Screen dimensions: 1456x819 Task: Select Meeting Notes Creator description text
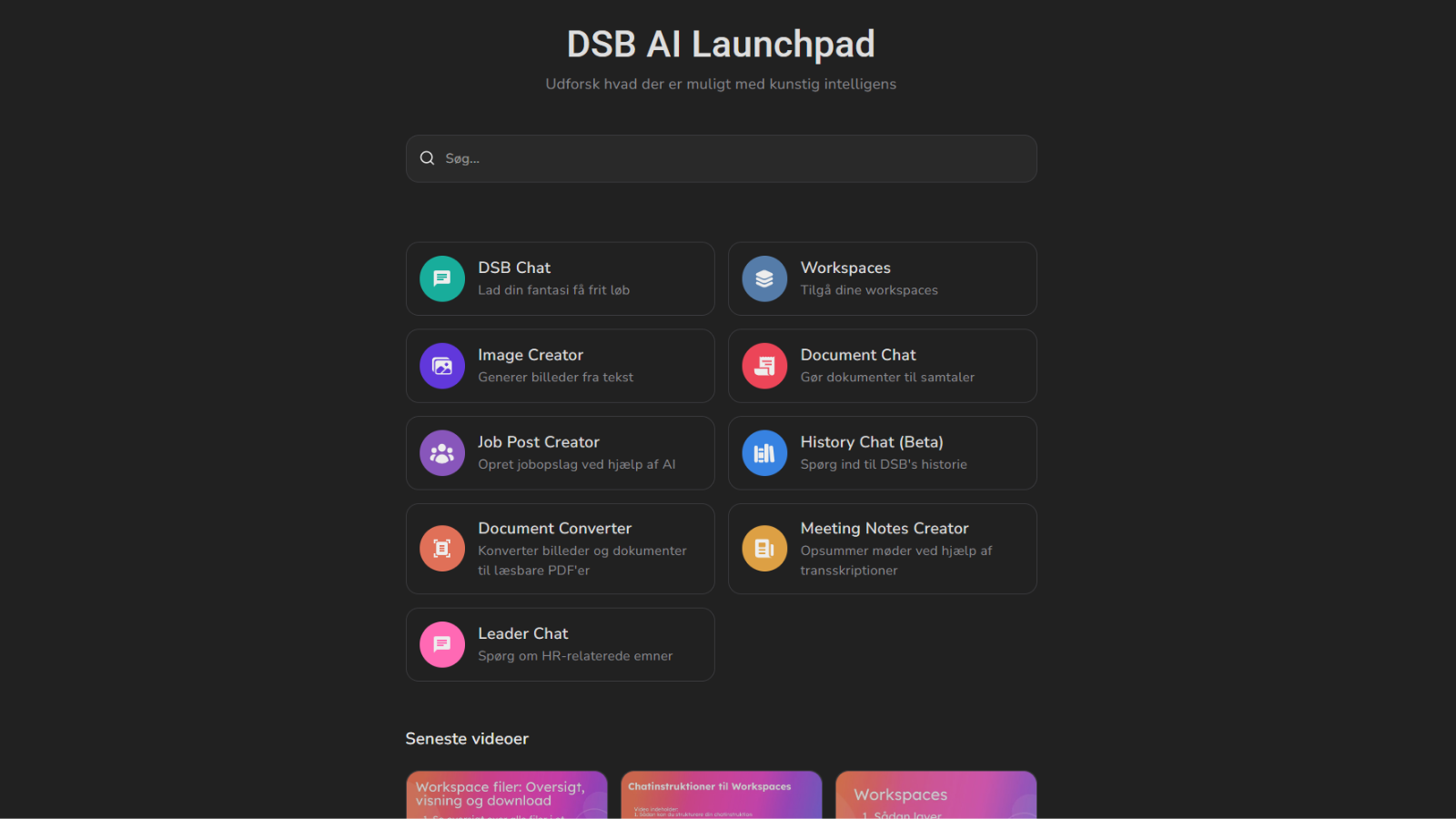click(x=895, y=561)
